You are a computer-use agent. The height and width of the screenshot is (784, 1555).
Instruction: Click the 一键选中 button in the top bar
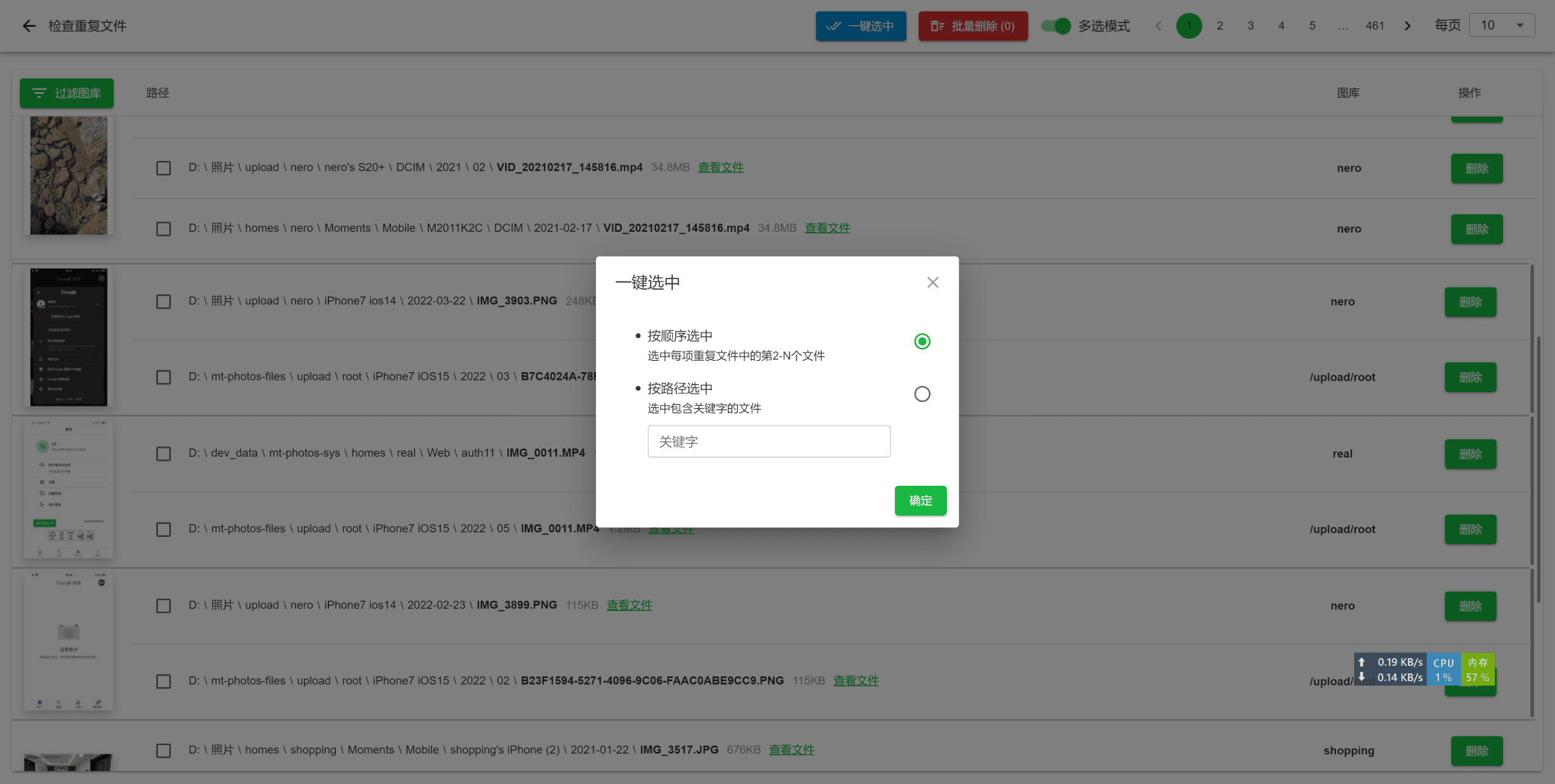[x=861, y=26]
